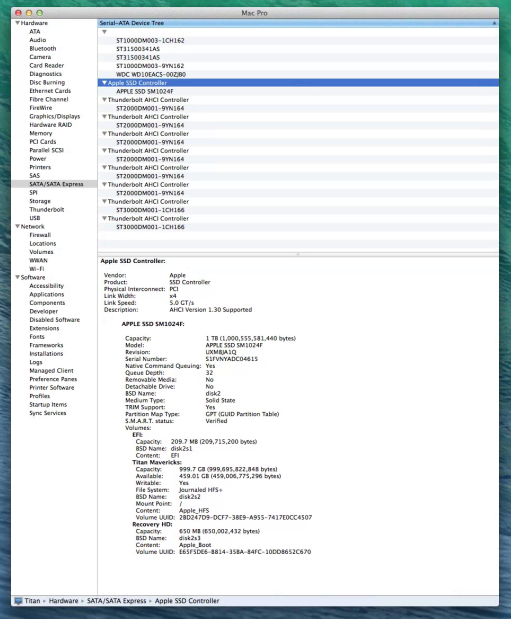
Task: Select Logs under Software
Action: [36, 362]
